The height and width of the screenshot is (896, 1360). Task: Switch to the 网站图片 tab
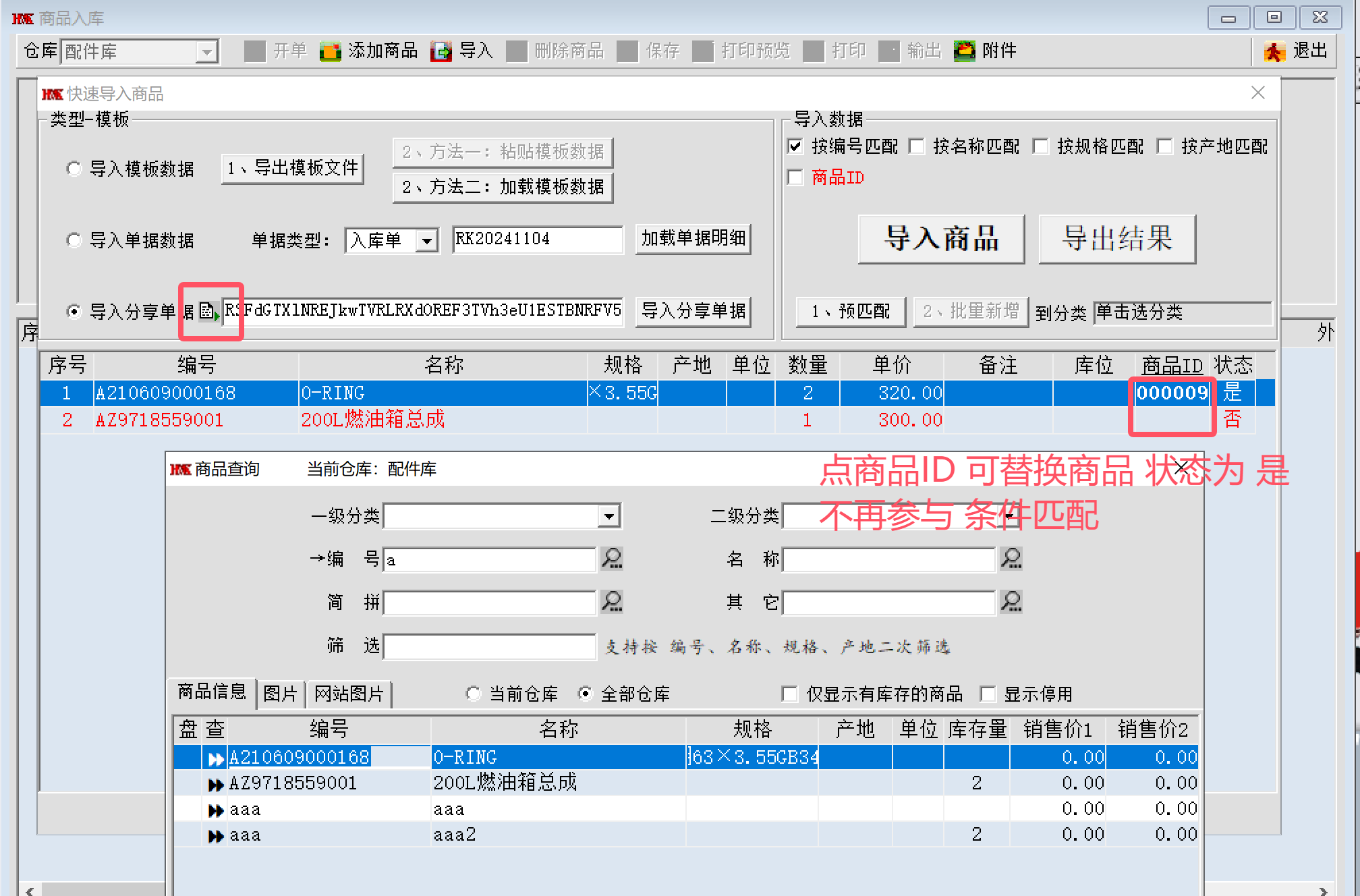349,694
